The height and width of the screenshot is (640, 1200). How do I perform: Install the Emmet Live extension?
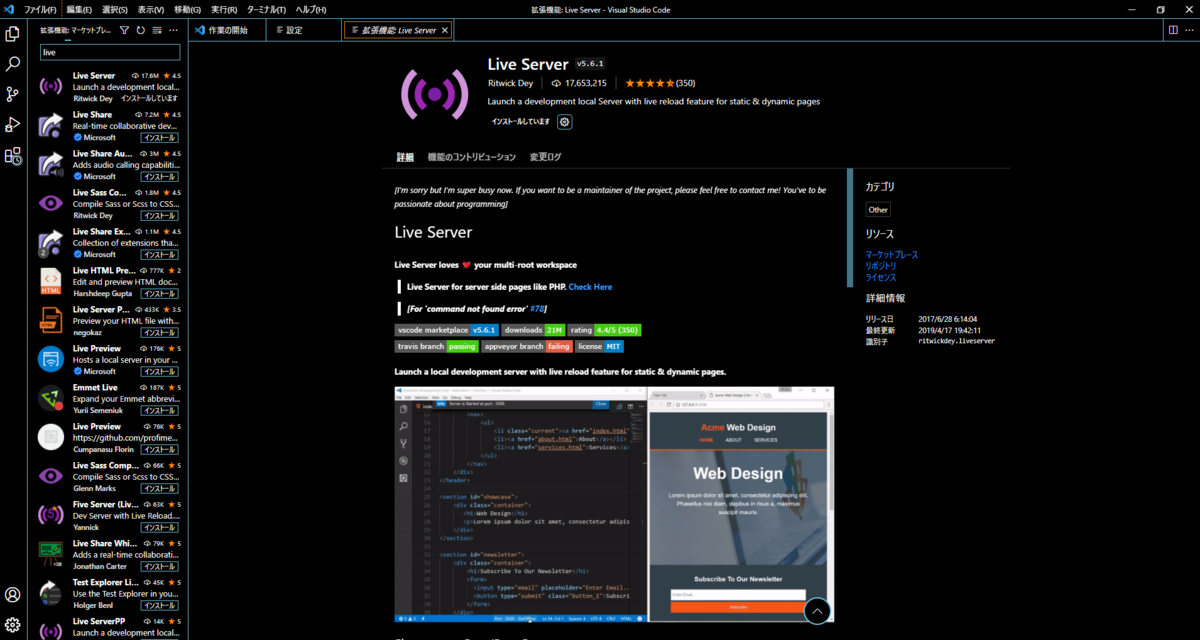(x=159, y=411)
